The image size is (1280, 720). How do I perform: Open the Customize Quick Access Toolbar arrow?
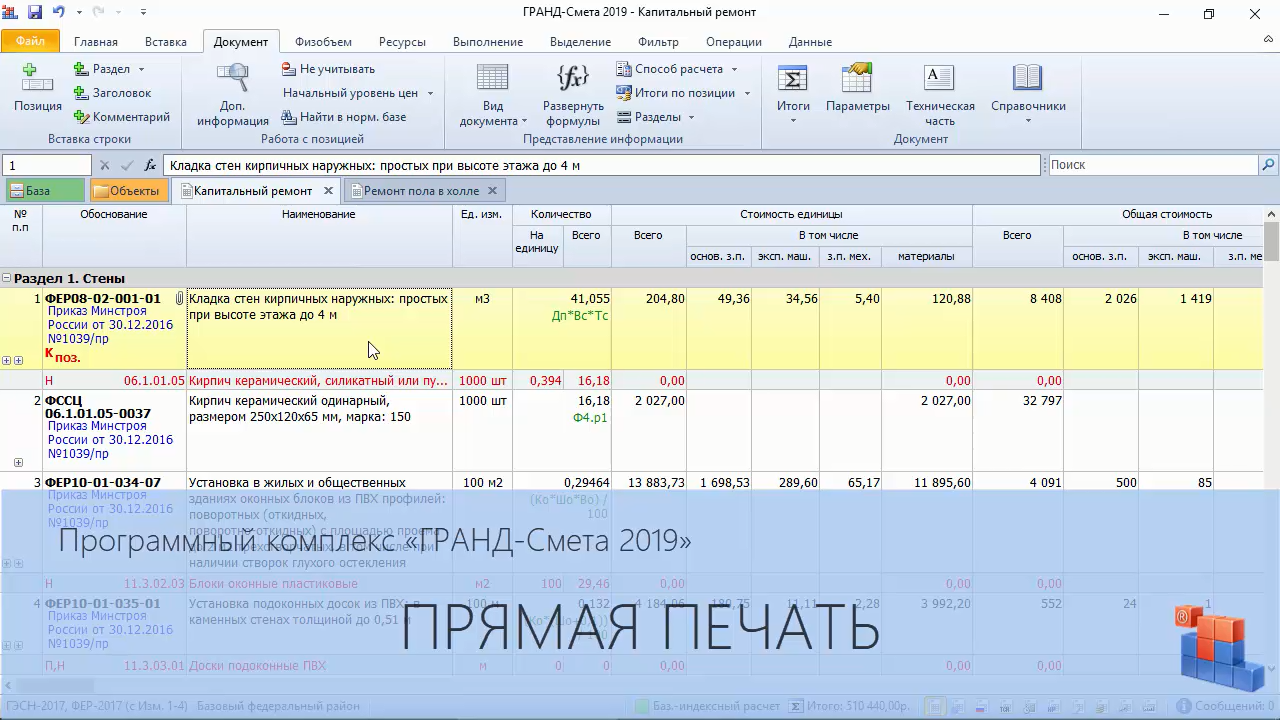[x=143, y=13]
